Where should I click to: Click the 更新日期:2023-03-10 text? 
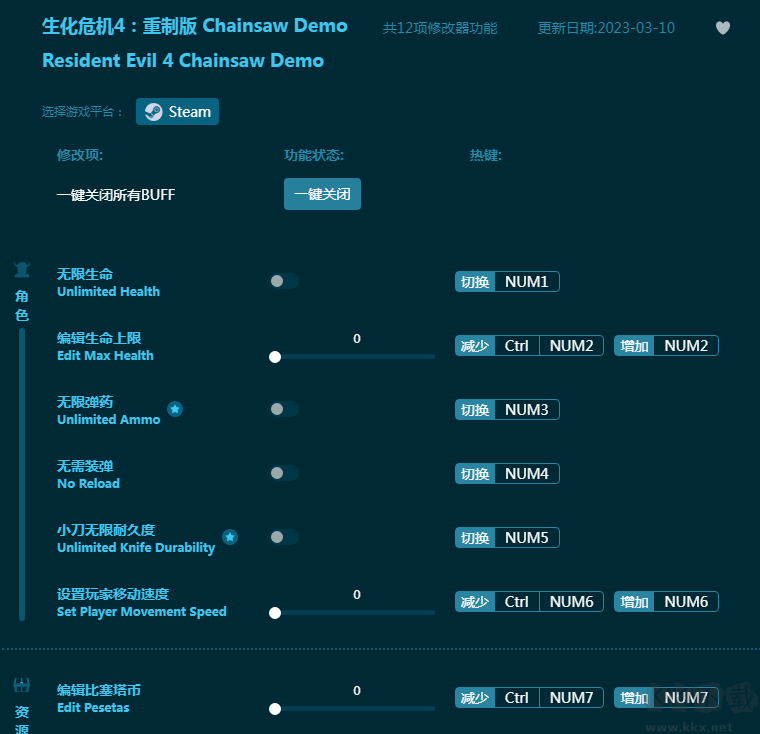(606, 28)
